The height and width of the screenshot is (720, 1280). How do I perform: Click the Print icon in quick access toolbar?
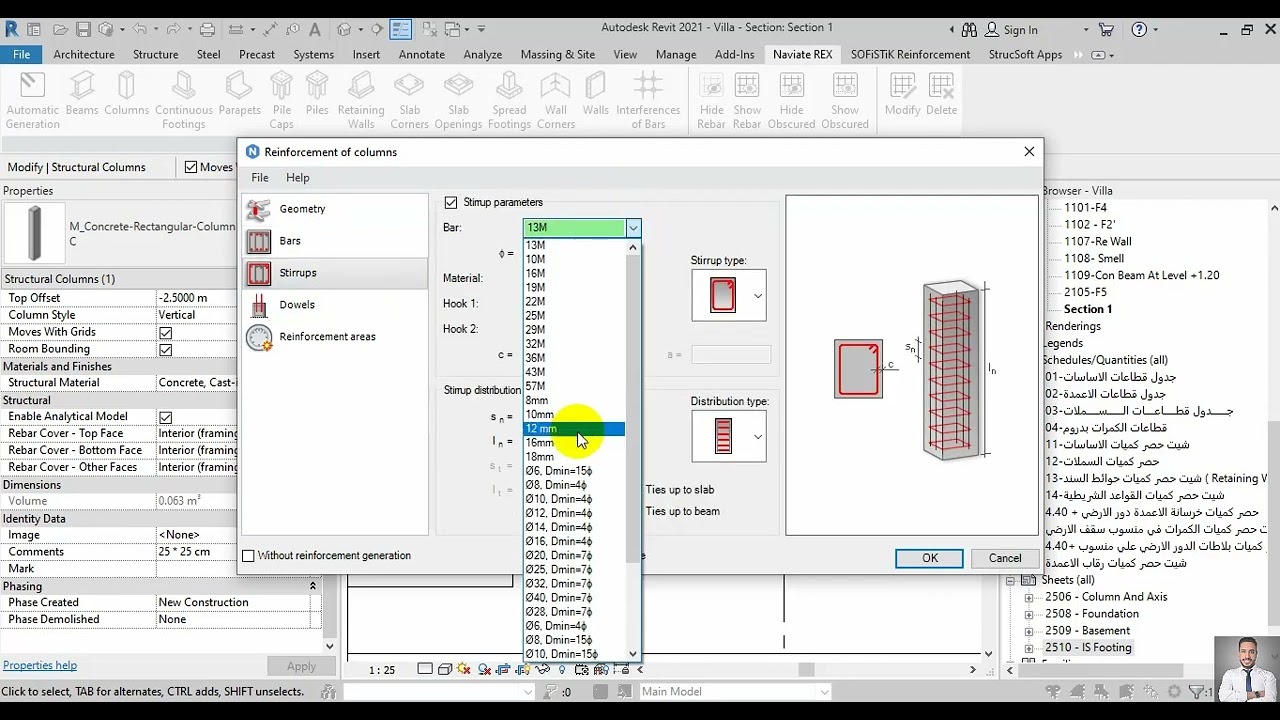(207, 30)
